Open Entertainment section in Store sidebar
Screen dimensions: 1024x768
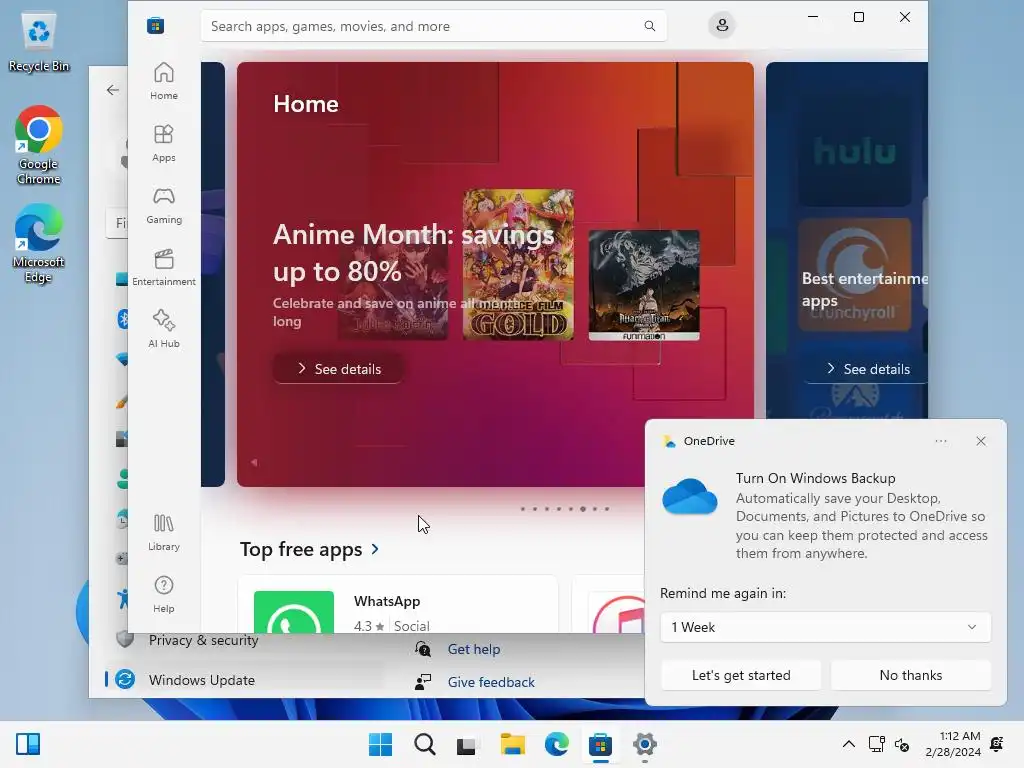pyautogui.click(x=163, y=267)
